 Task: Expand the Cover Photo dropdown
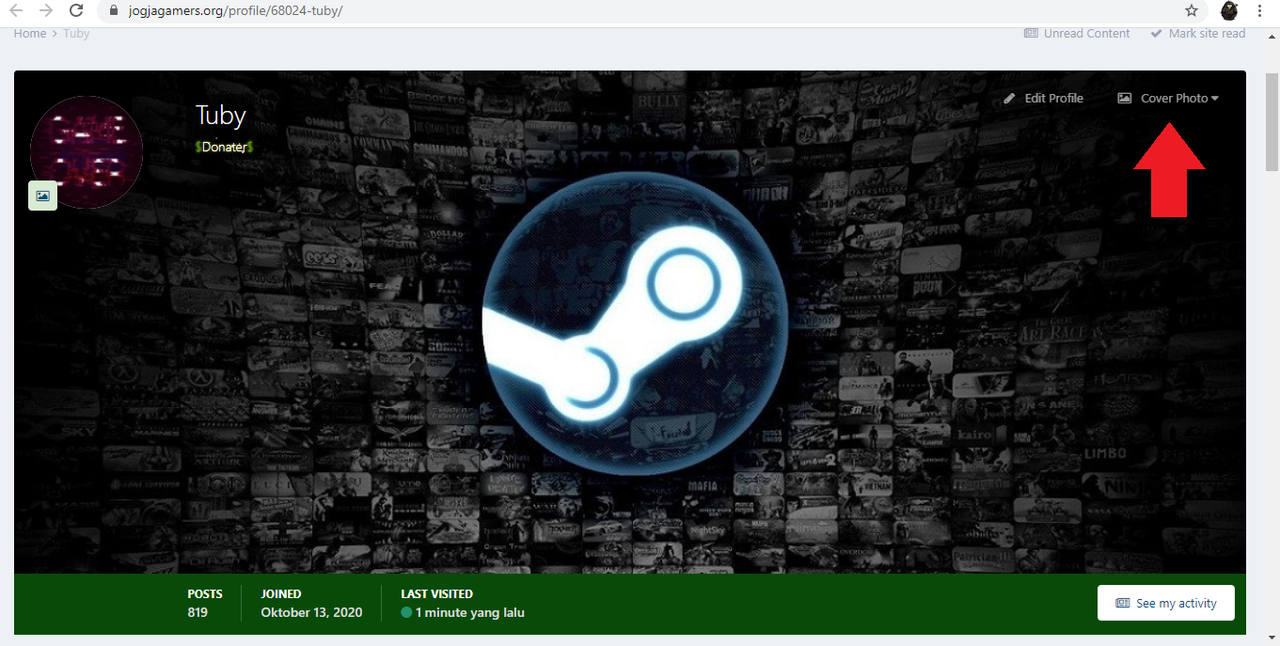pyautogui.click(x=1168, y=98)
